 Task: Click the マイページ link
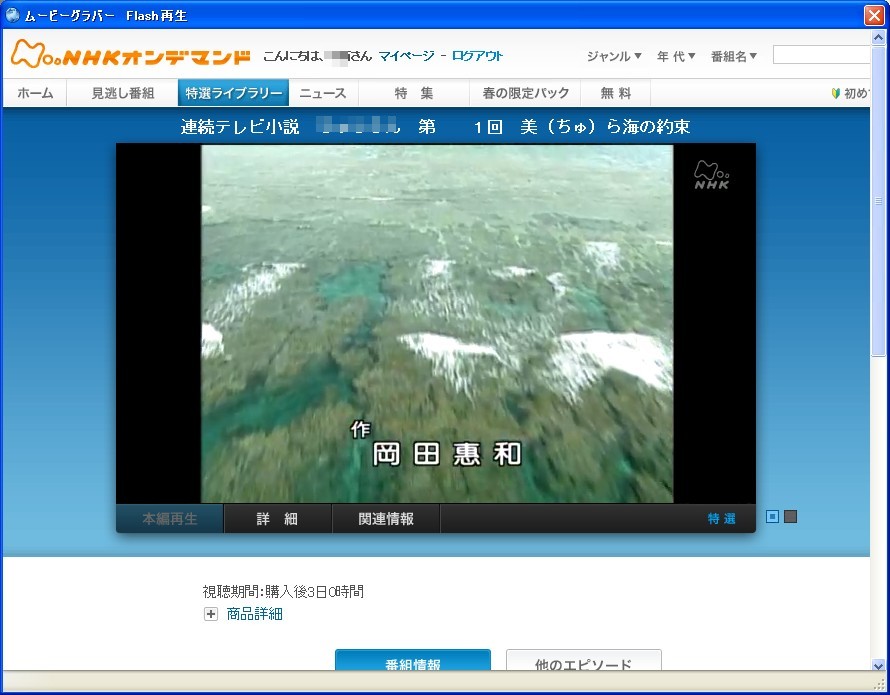tap(406, 56)
